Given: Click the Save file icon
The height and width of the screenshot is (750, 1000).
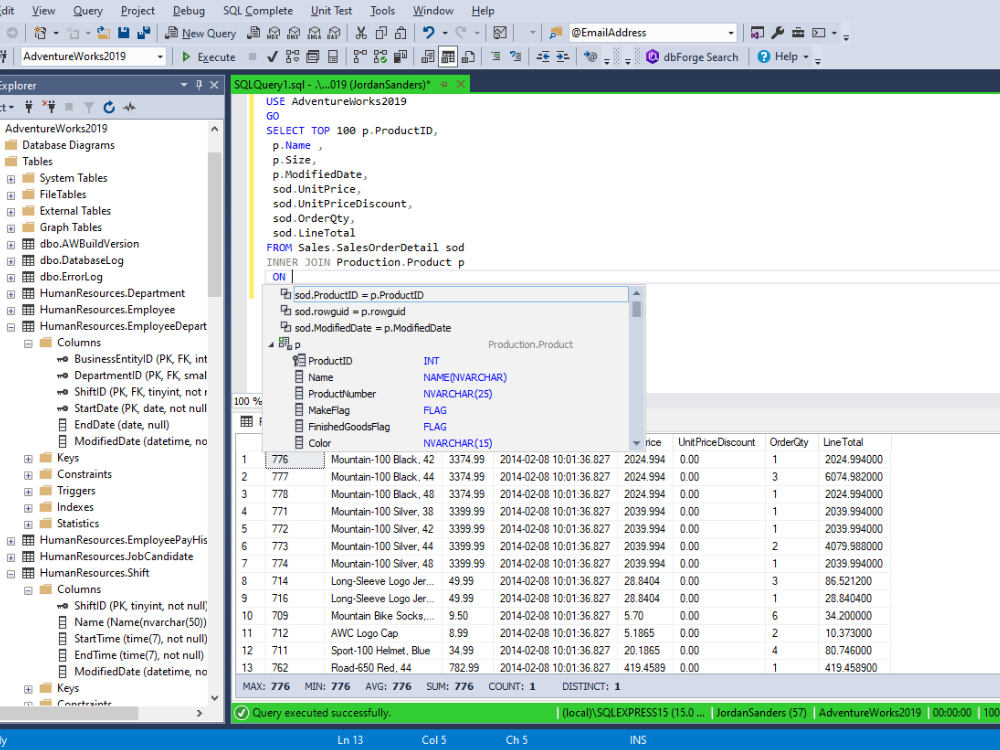Looking at the screenshot, I should pos(124,33).
